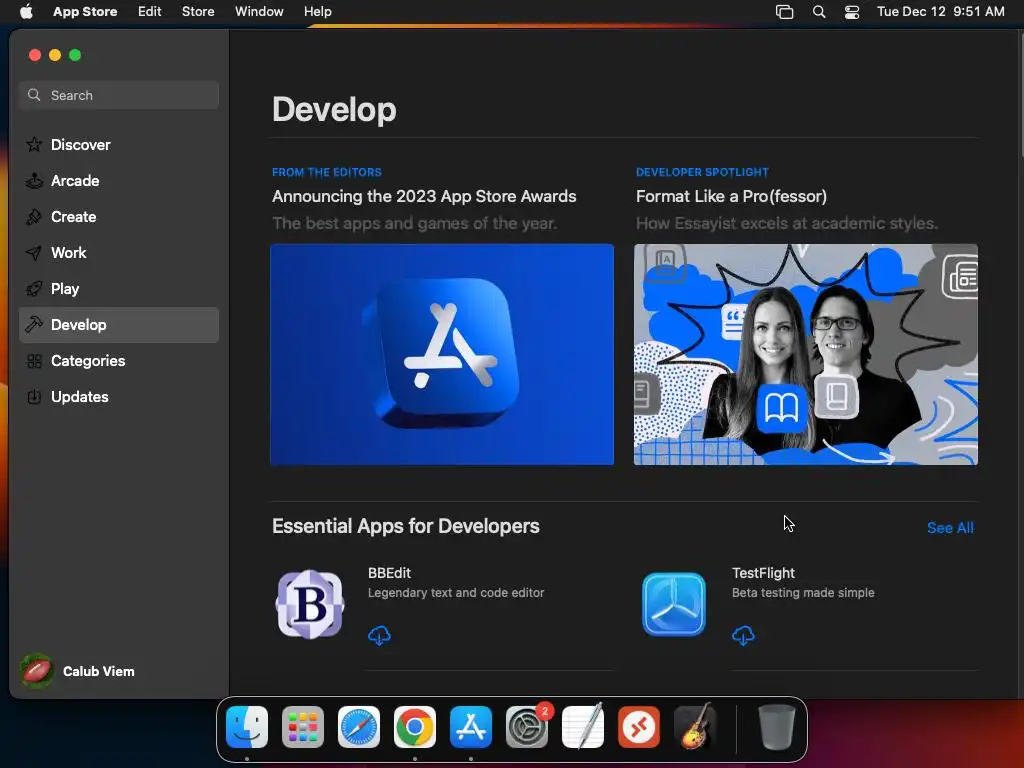Open the TestFlight app icon
The image size is (1024, 768).
click(674, 604)
